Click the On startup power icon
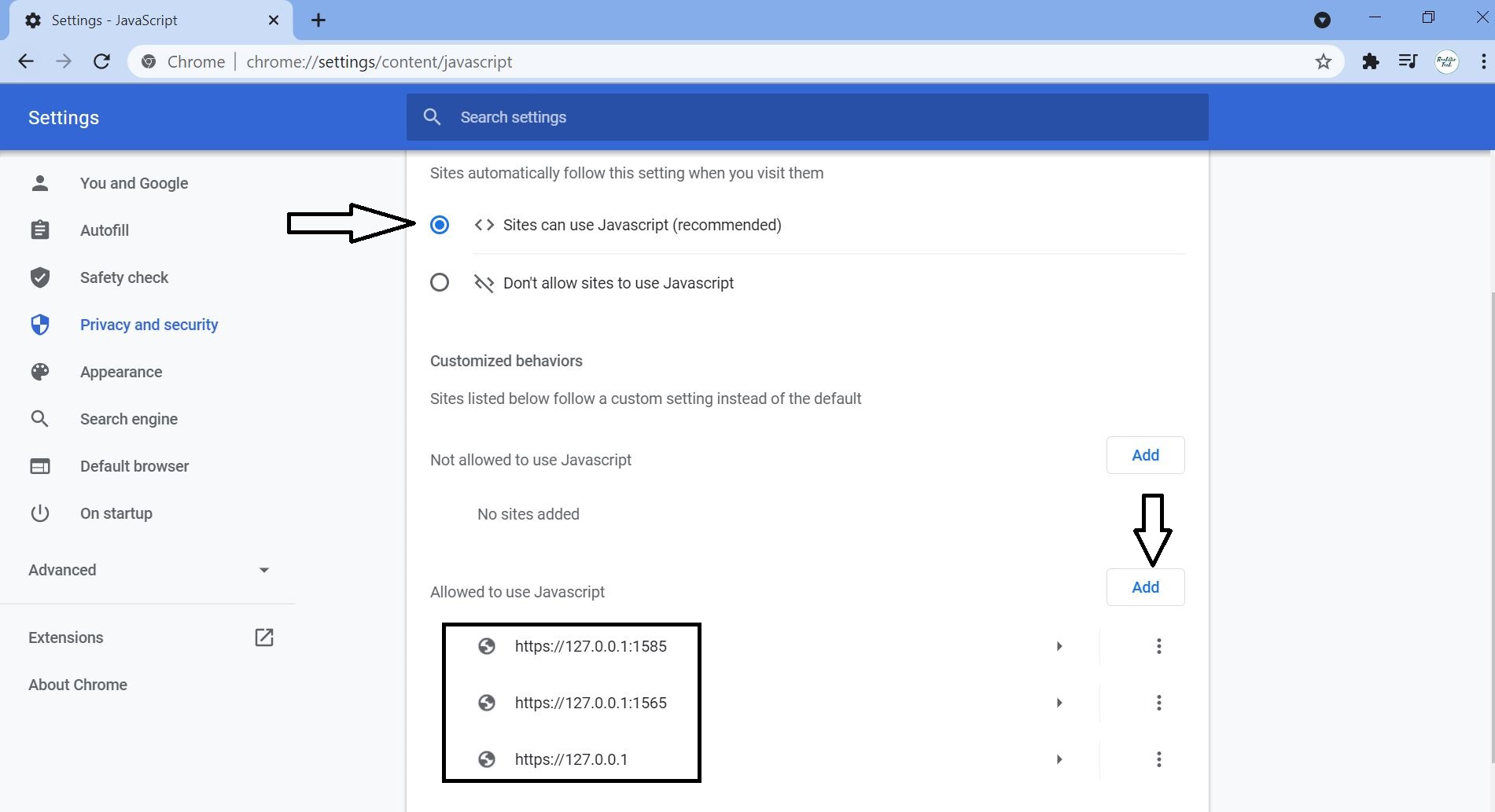1495x812 pixels. pyautogui.click(x=40, y=513)
